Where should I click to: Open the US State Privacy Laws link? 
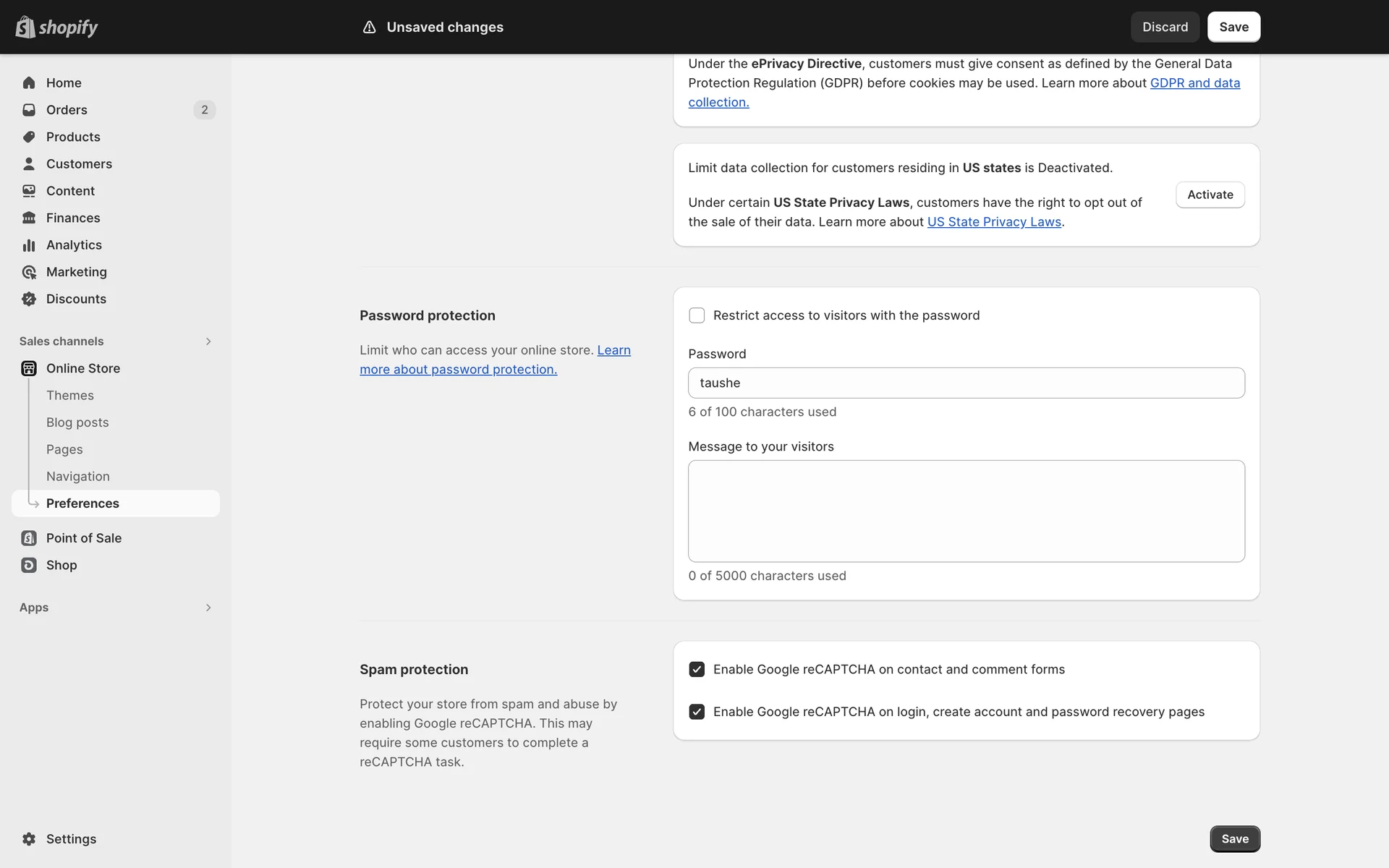[994, 222]
